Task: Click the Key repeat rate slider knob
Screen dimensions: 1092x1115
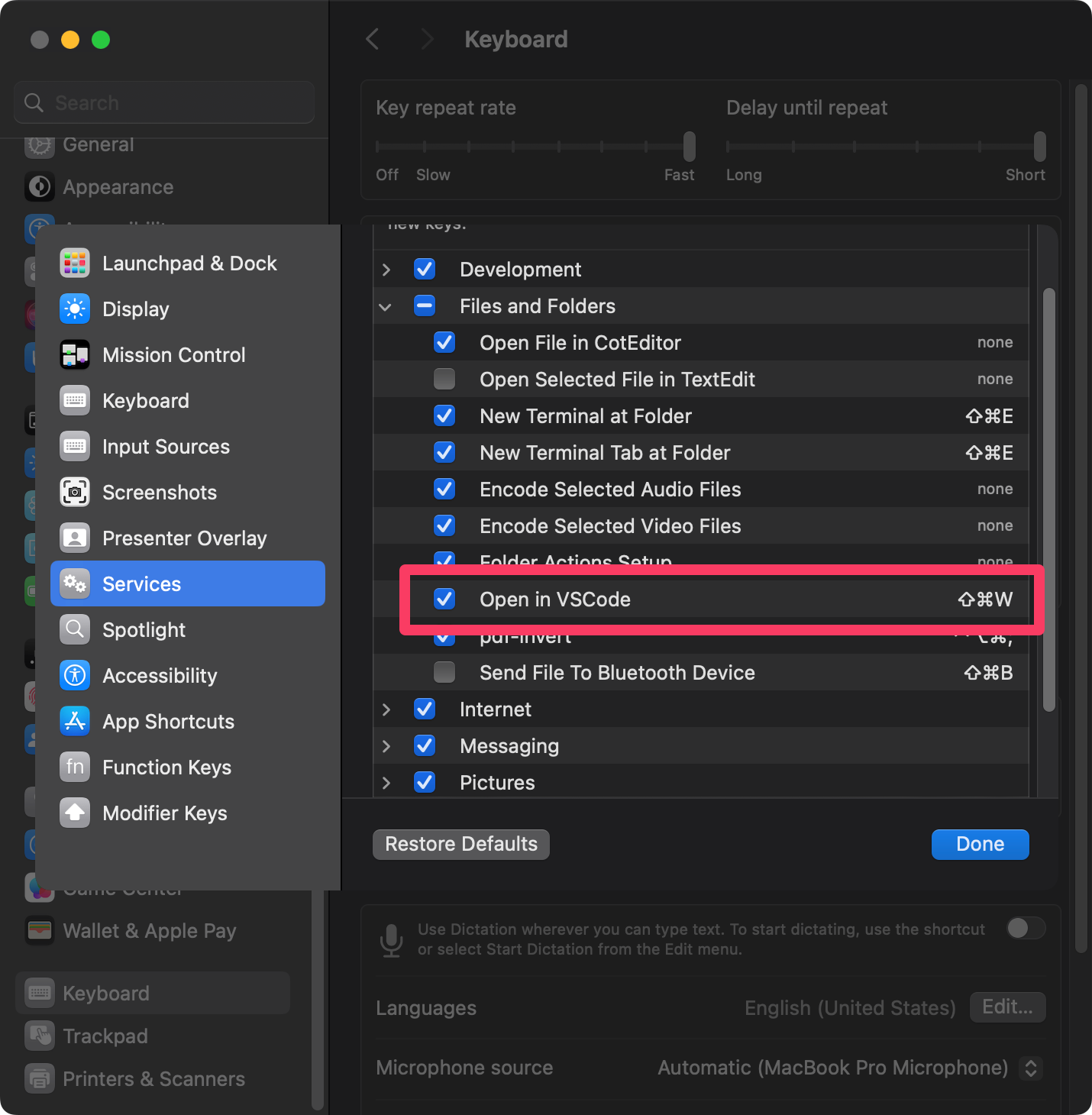Action: pos(690,146)
